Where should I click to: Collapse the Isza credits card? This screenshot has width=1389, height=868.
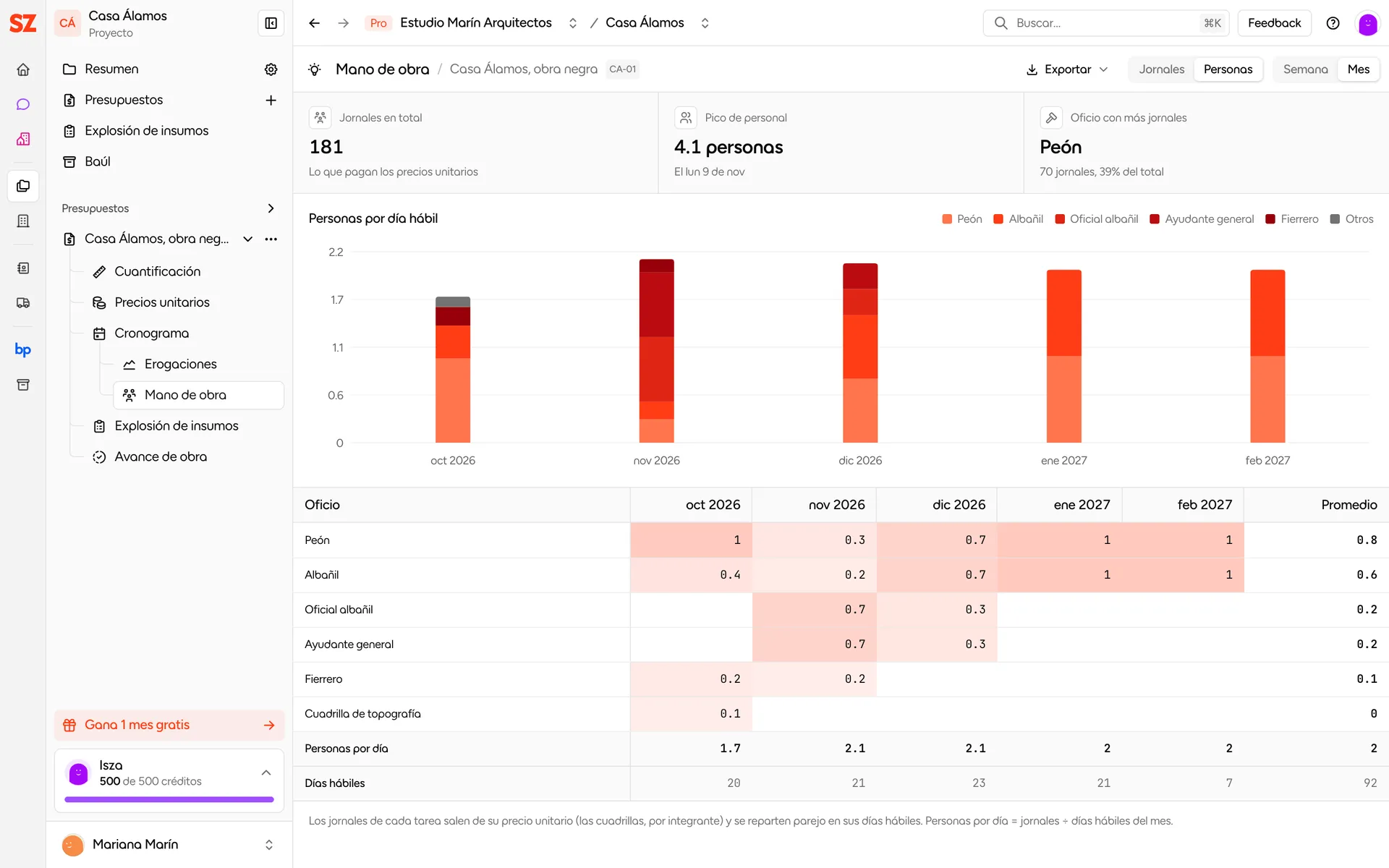pyautogui.click(x=266, y=773)
